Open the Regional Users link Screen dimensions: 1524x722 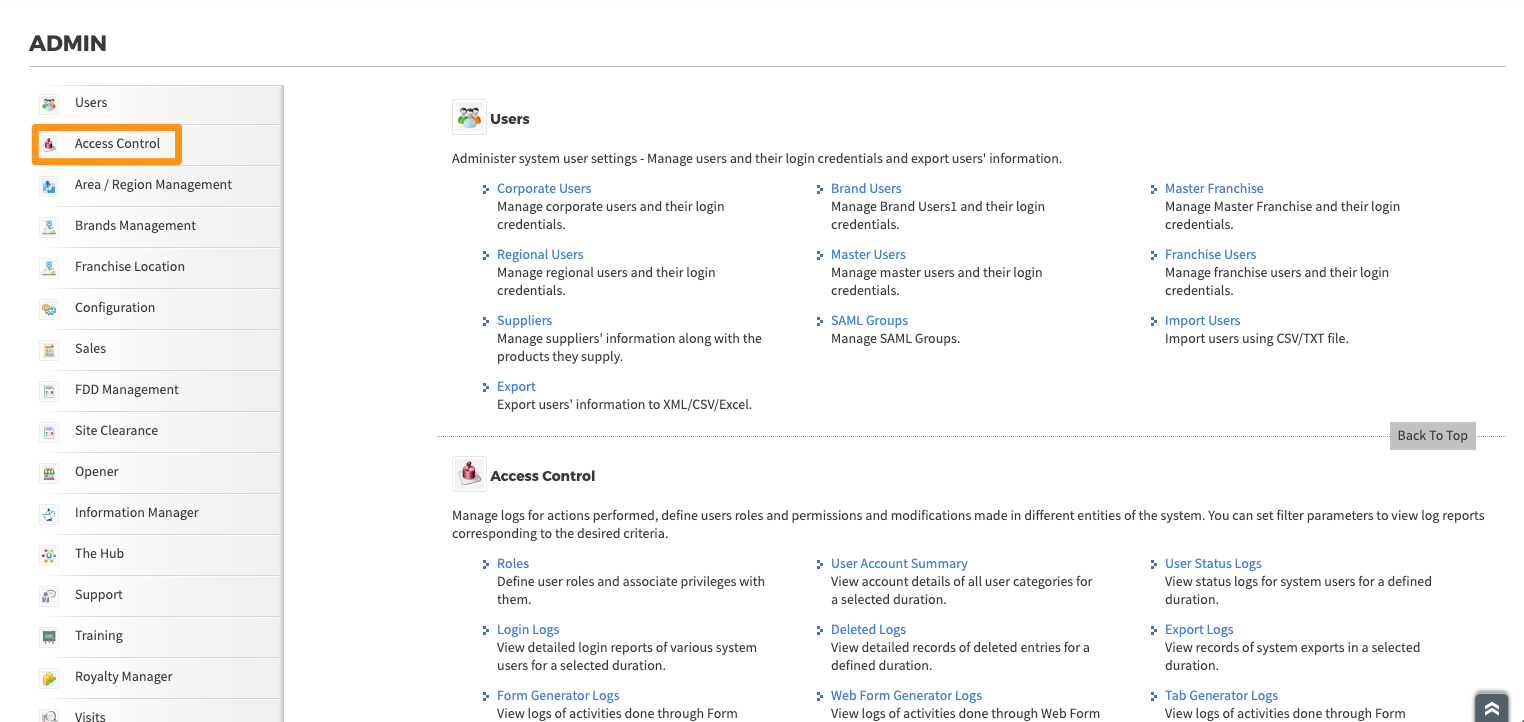[x=540, y=254]
